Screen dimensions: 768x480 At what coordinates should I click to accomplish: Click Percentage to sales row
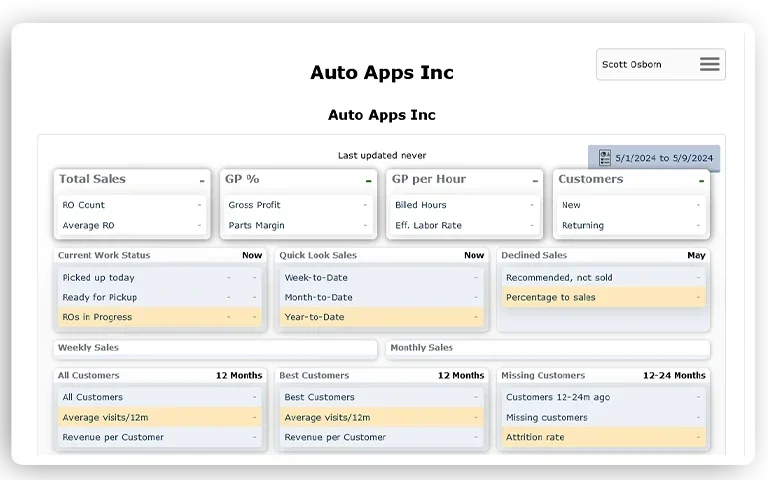(x=603, y=297)
